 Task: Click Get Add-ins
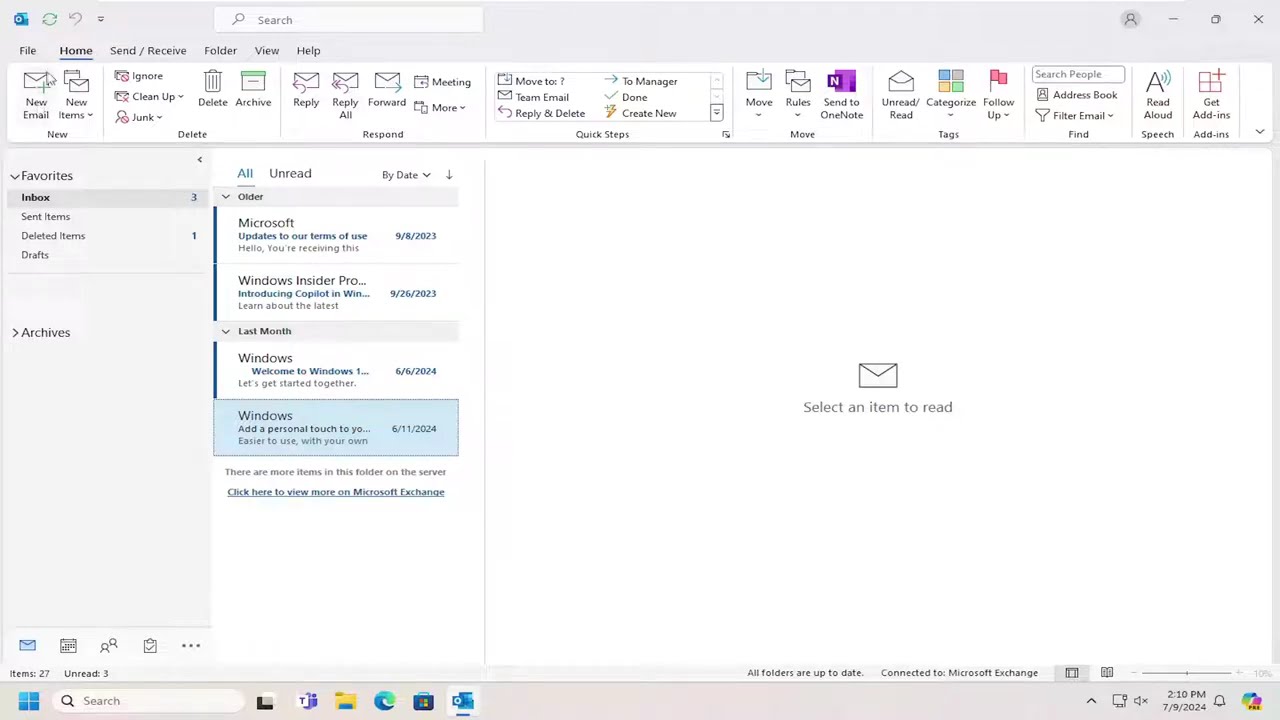pyautogui.click(x=1211, y=95)
